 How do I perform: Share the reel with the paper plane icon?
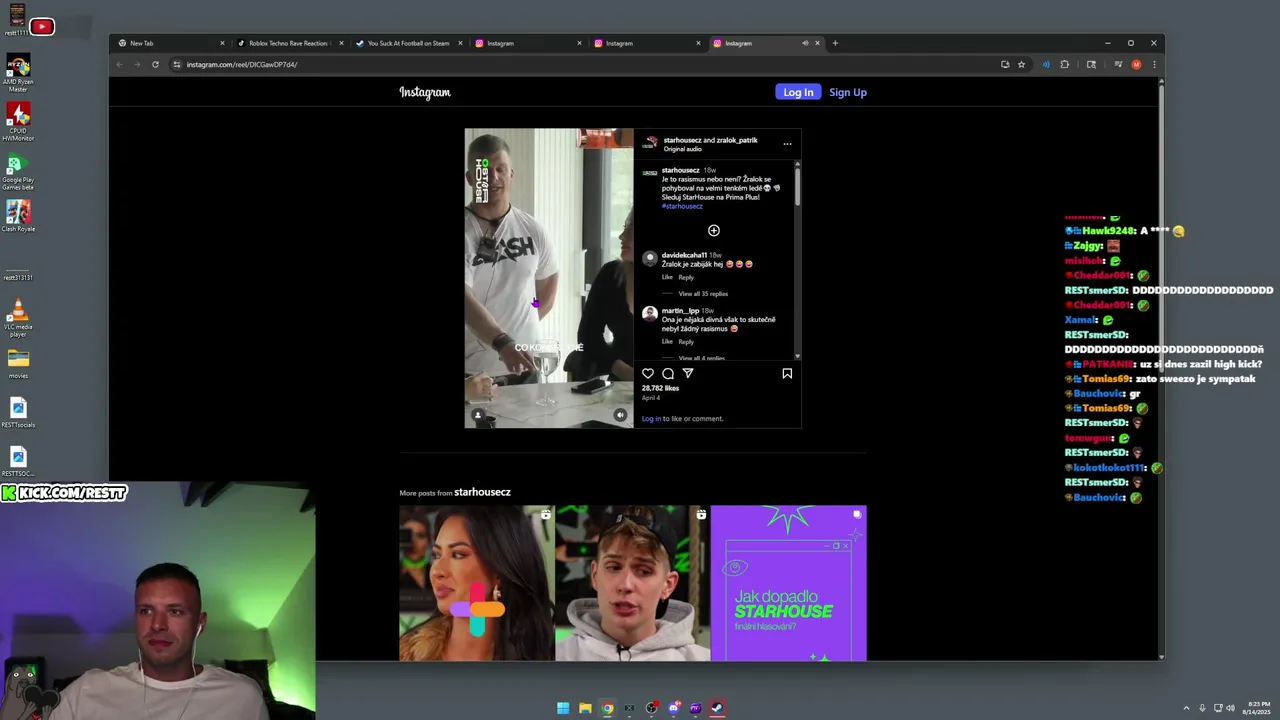[688, 374]
